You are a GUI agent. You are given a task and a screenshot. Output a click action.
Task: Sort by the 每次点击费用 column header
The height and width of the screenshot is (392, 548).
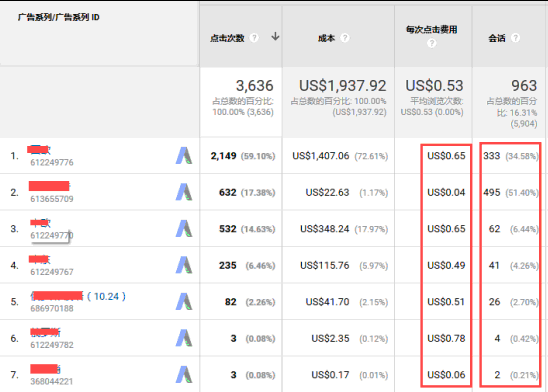[432, 30]
